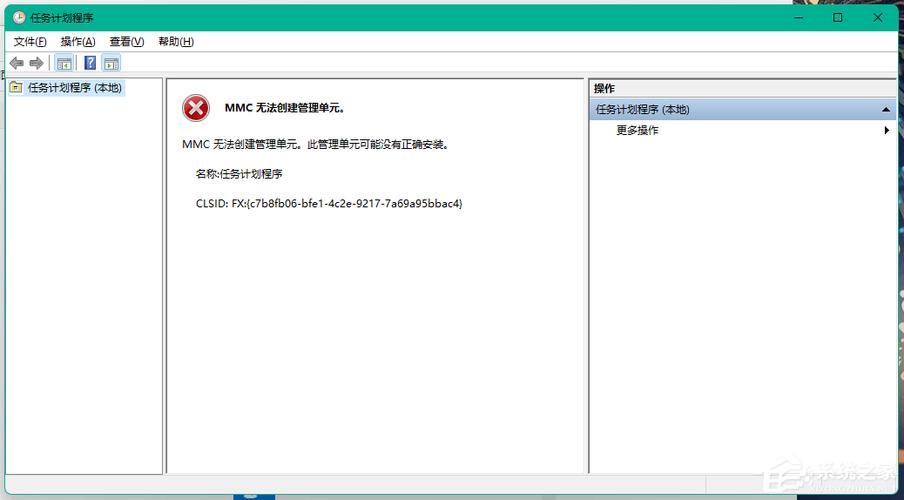Toggle the show/hide action pane icon

pos(111,63)
